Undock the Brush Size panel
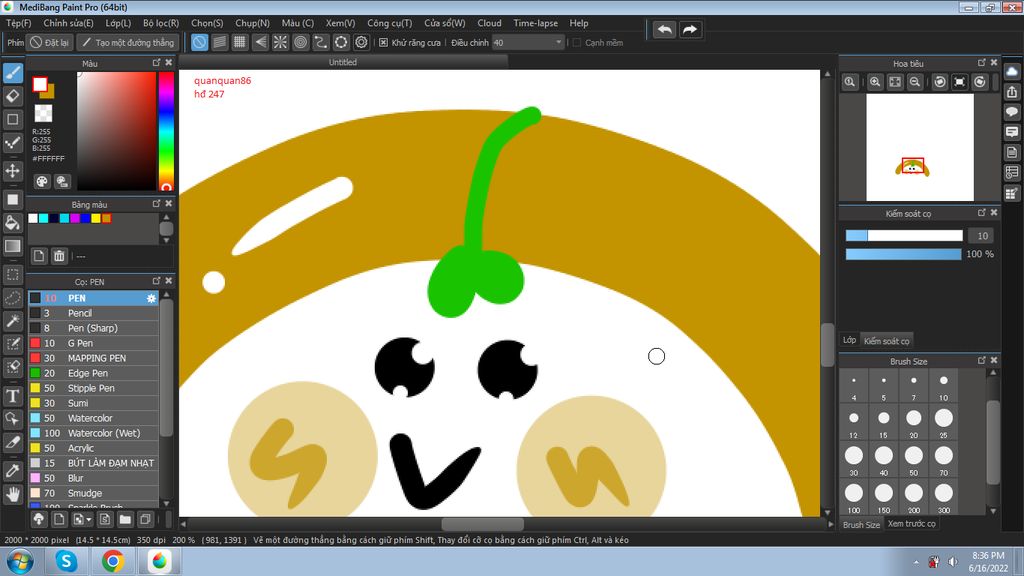The height and width of the screenshot is (576, 1024). click(x=982, y=360)
